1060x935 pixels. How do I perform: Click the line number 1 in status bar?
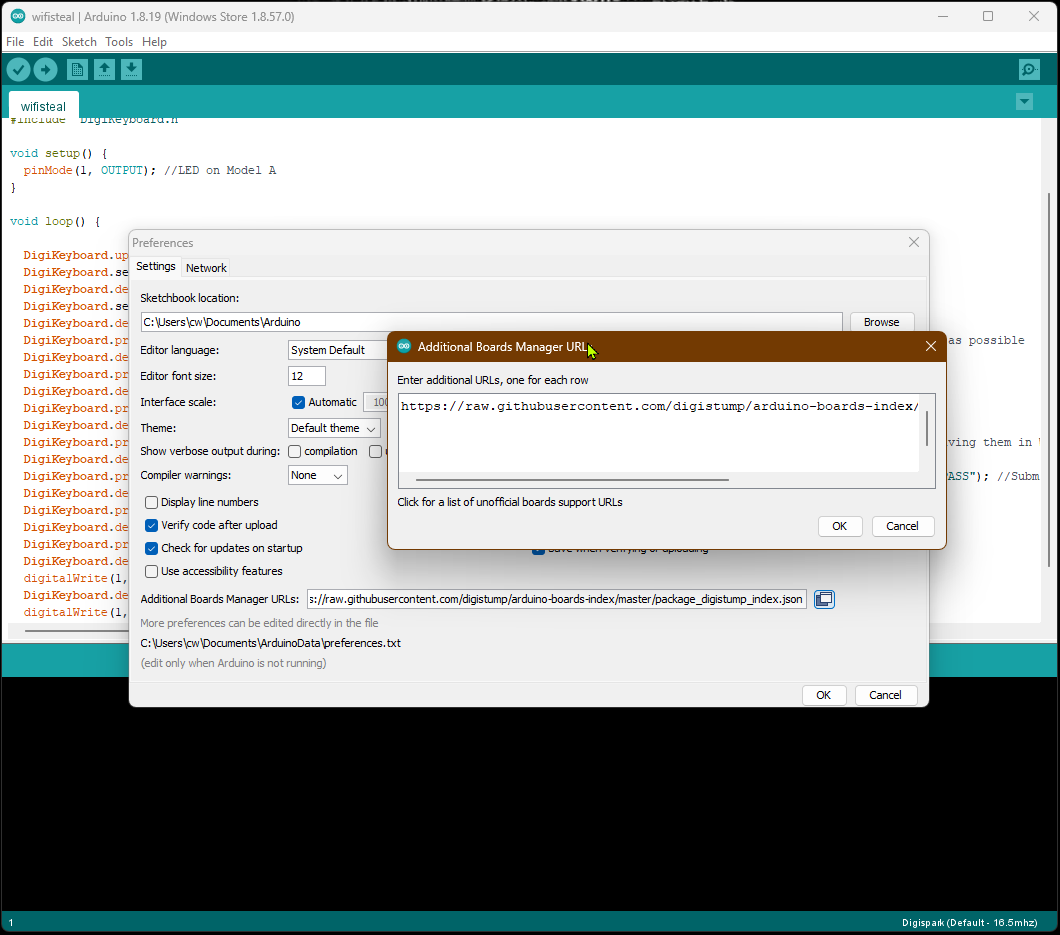[x=11, y=923]
